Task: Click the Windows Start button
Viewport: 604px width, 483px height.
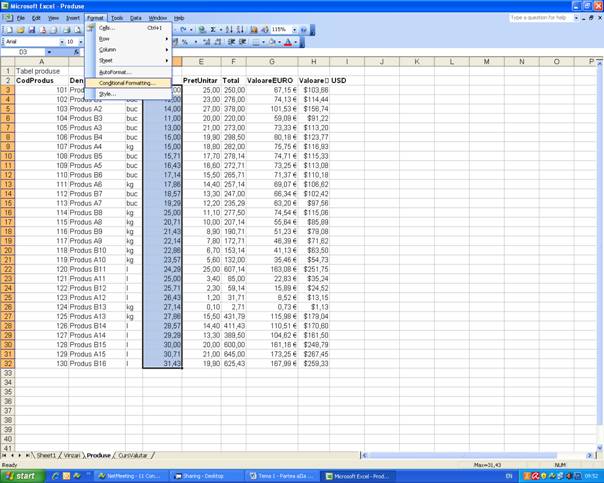Action: [x=20, y=476]
